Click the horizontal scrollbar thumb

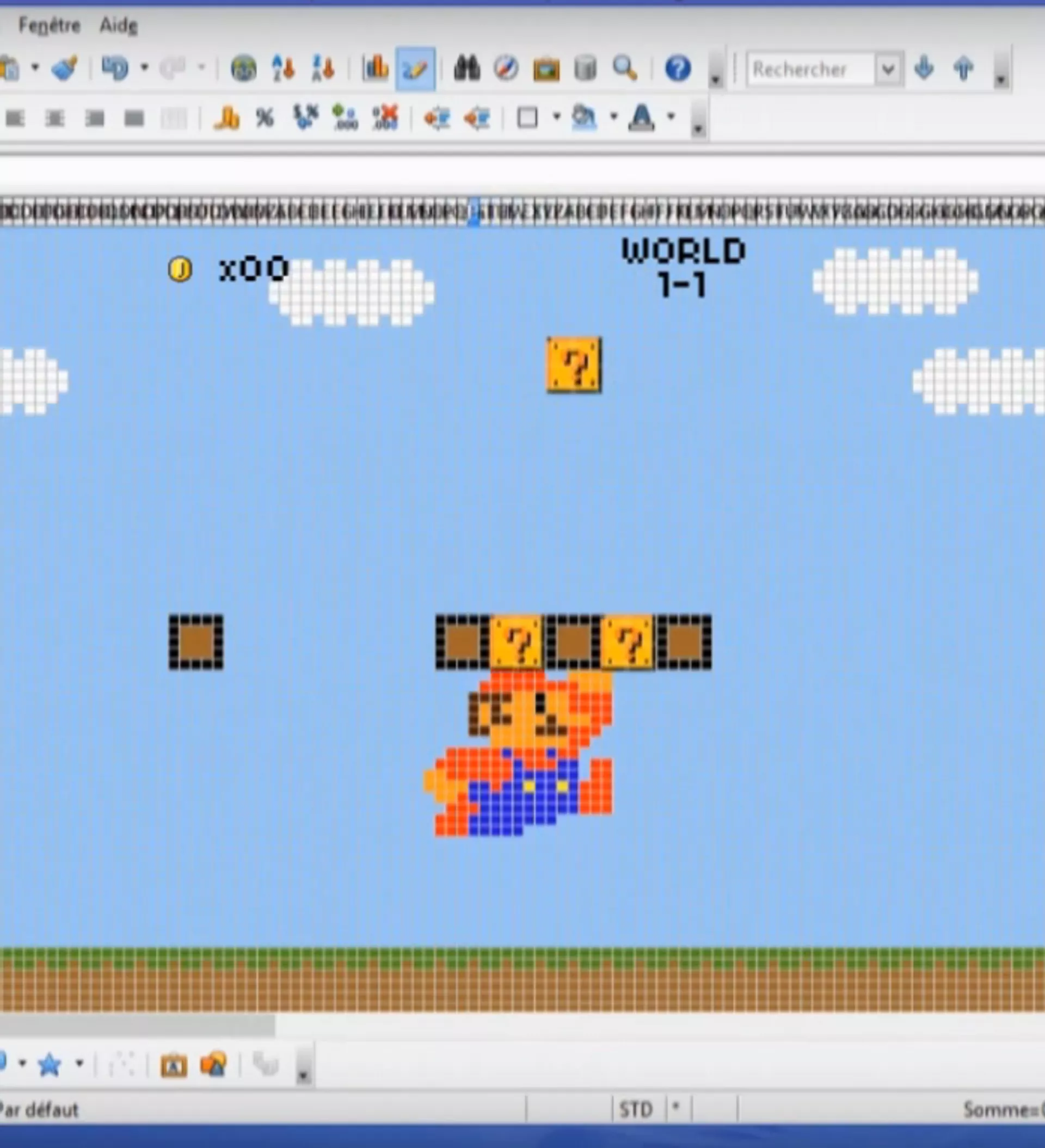point(137,1025)
